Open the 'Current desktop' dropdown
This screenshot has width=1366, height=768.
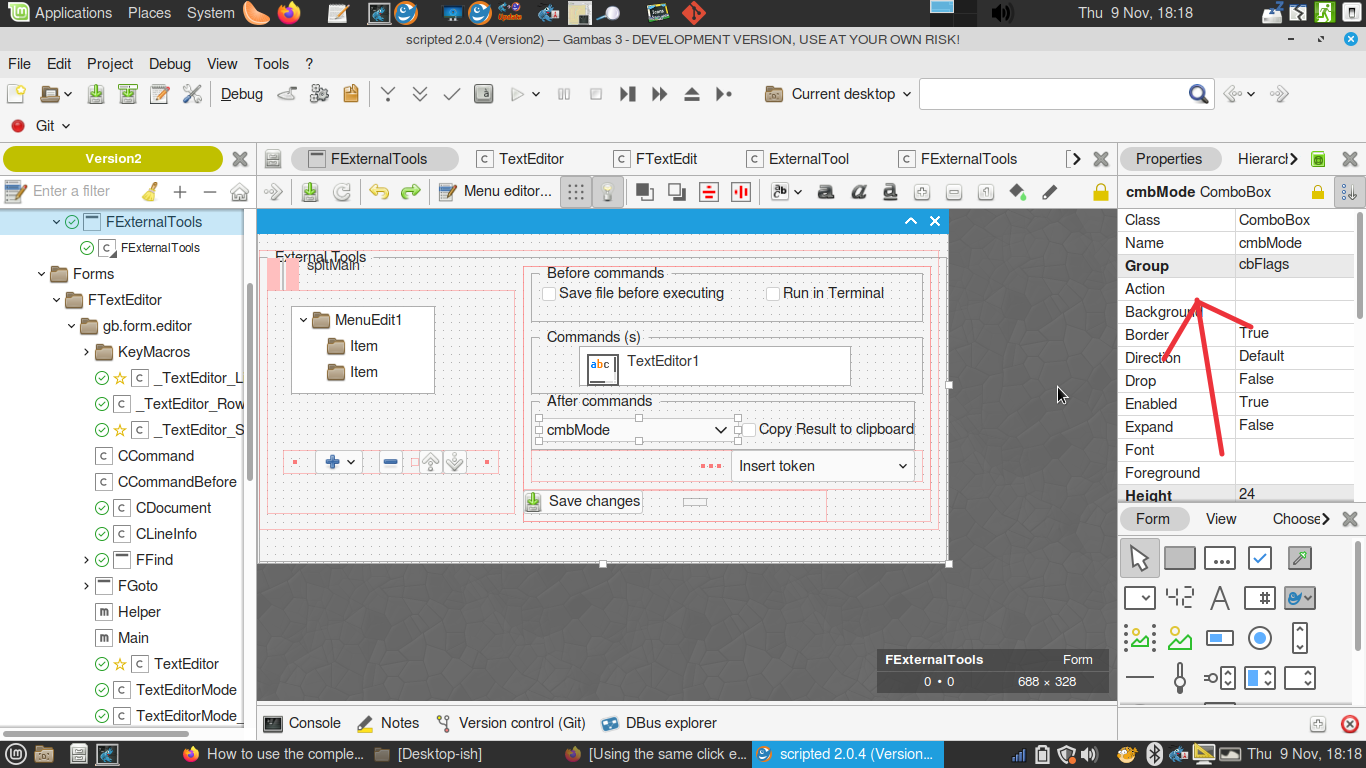coord(838,94)
